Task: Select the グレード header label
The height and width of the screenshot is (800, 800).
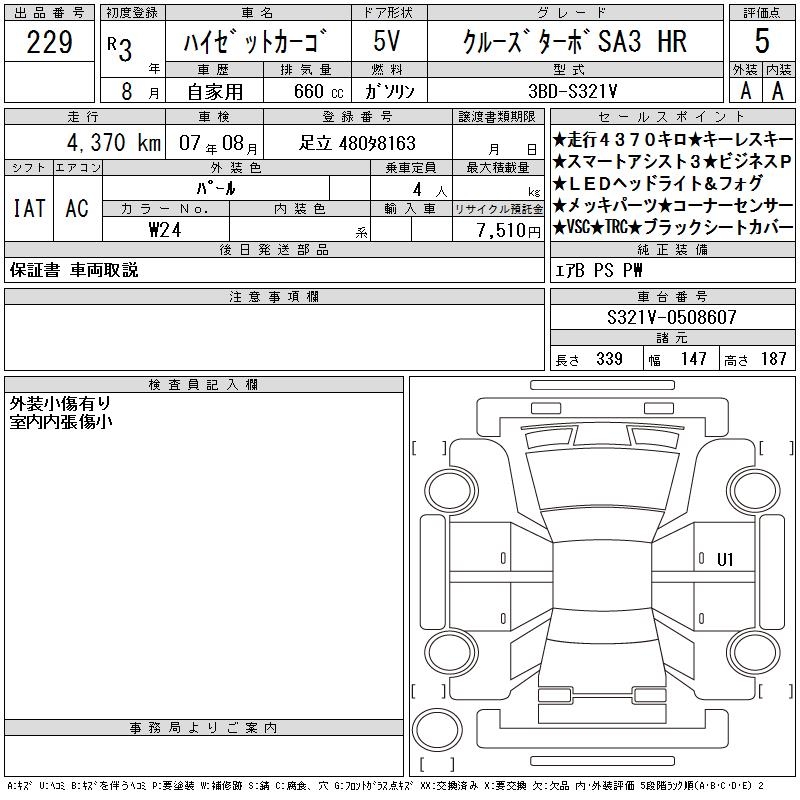Action: [575, 13]
